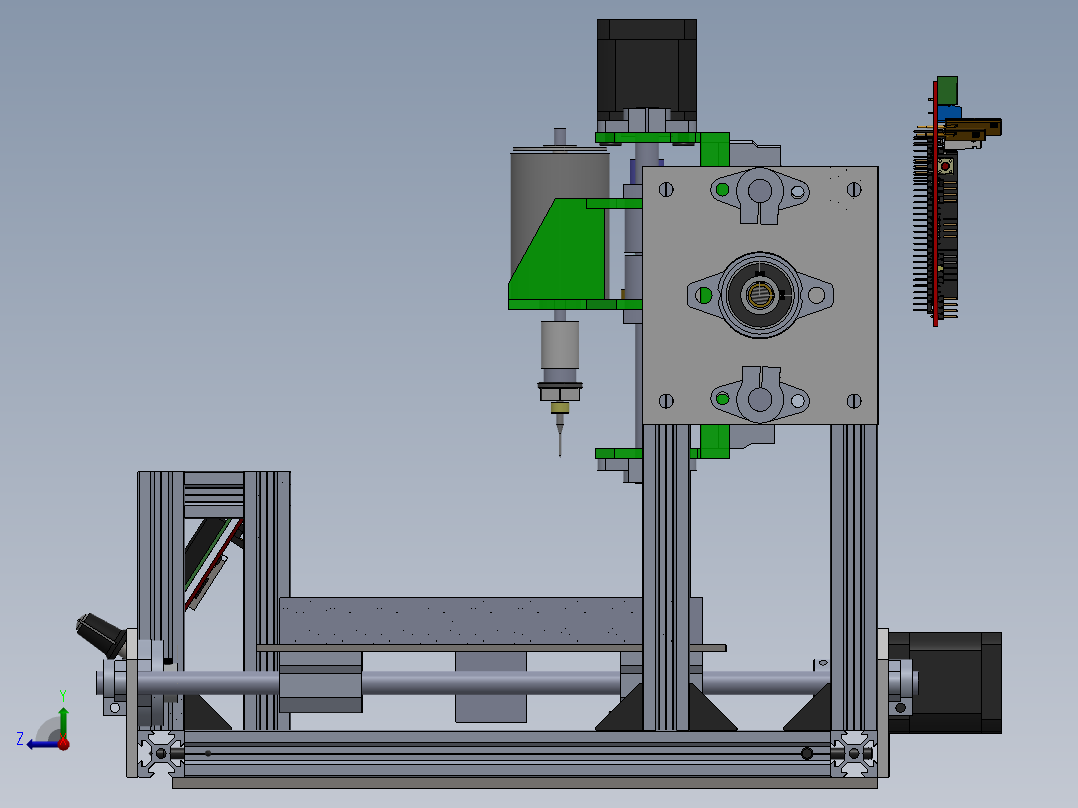This screenshot has height=808, width=1078.
Task: Select the top-left slotted screw on the plate
Action: click(x=666, y=189)
